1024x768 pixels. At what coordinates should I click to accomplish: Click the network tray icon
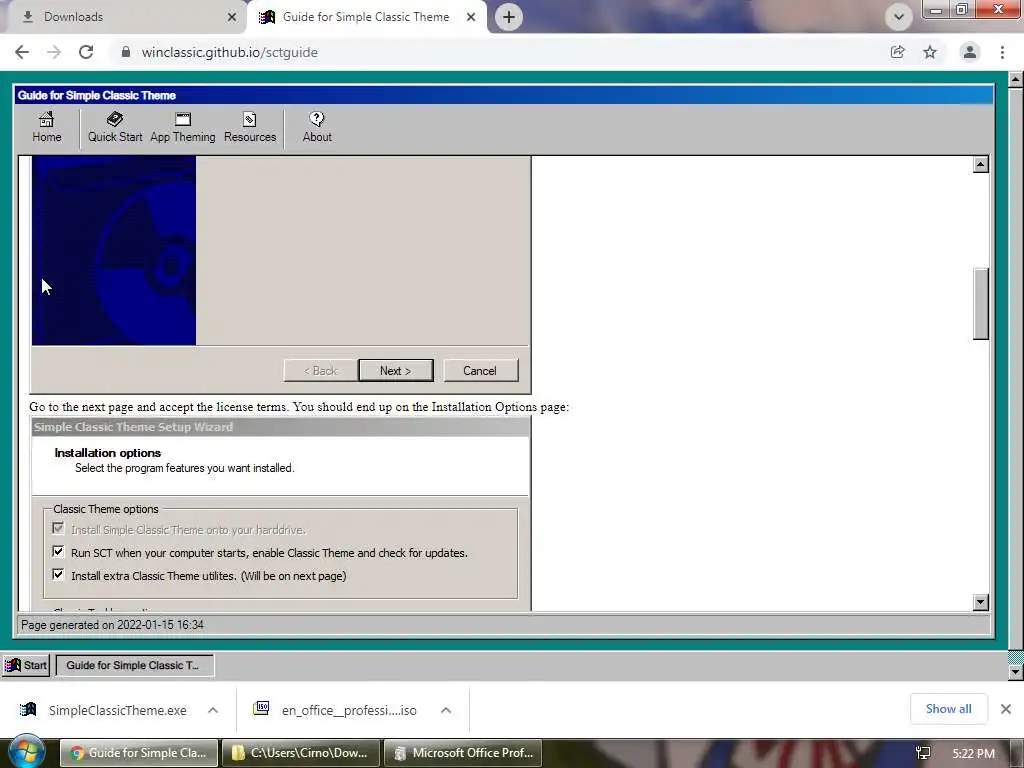[x=923, y=753]
